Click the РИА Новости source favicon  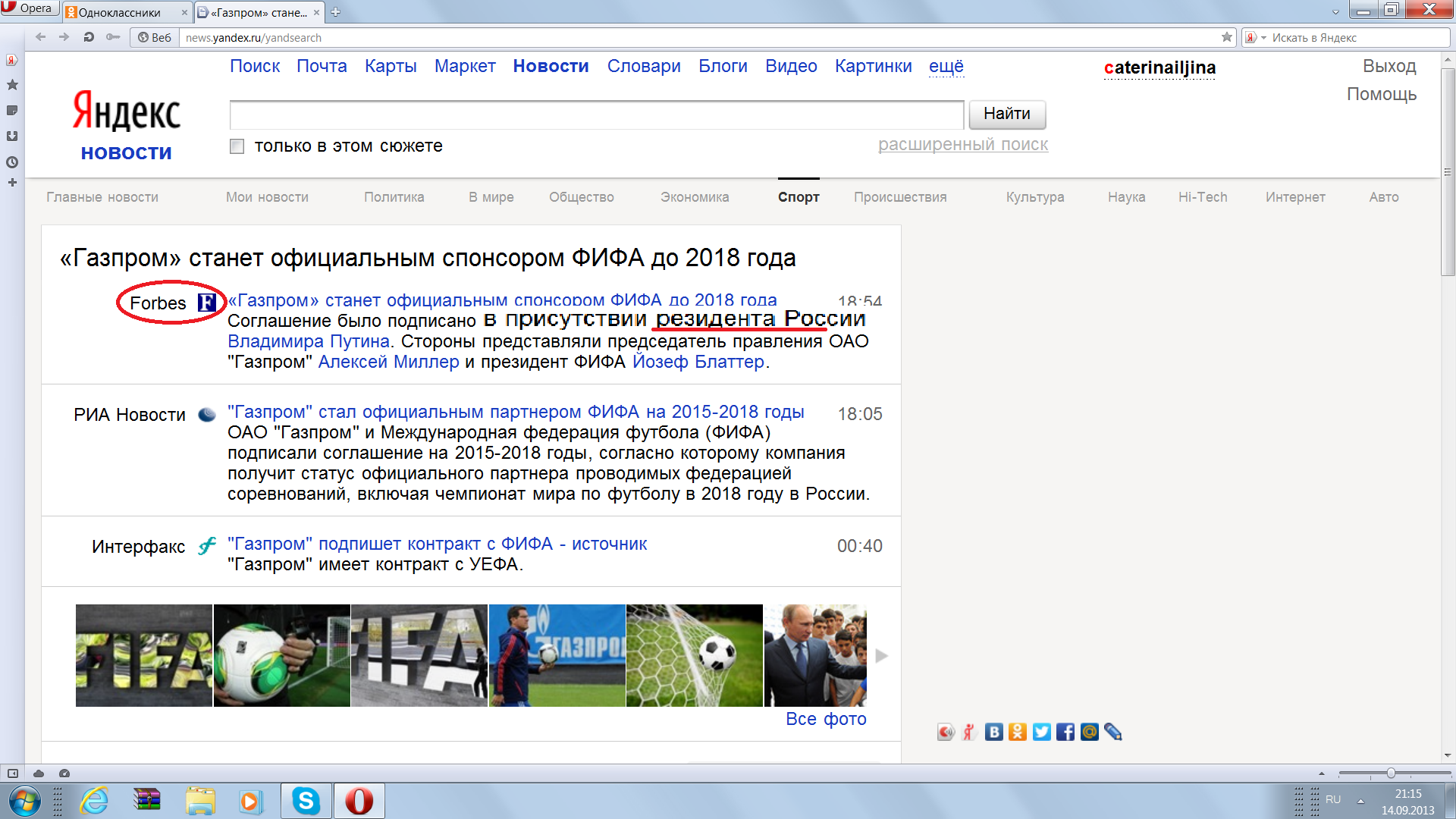pos(207,415)
